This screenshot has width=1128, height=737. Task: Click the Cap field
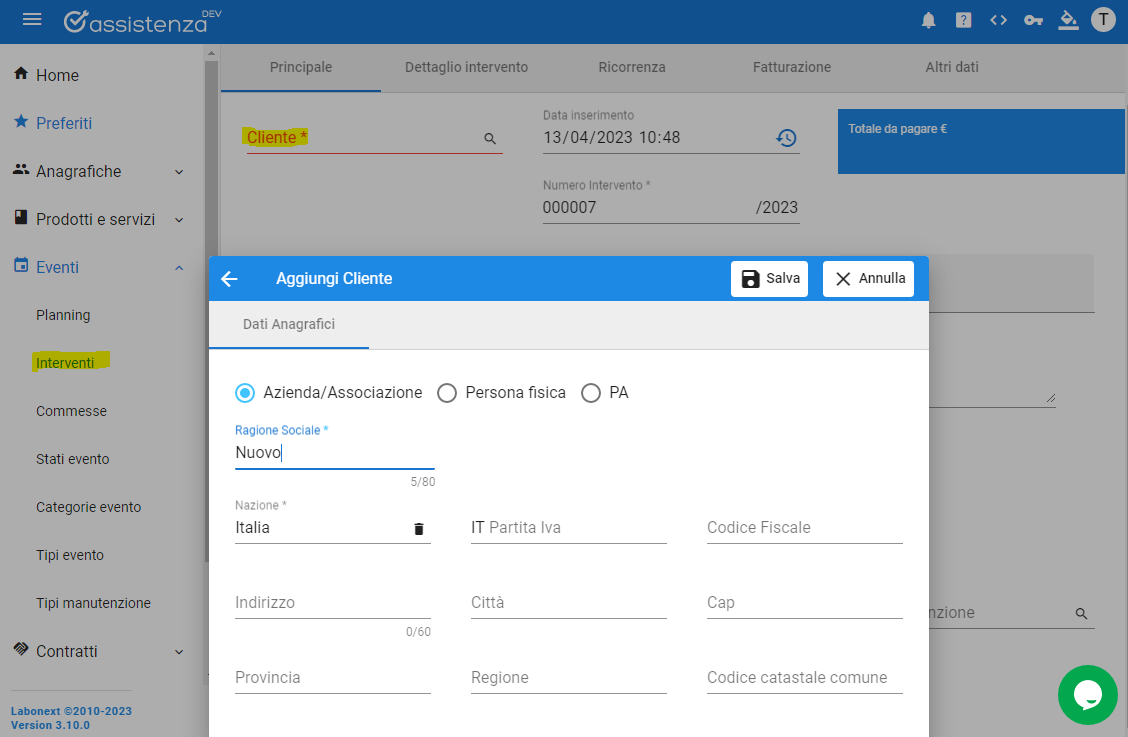point(804,602)
